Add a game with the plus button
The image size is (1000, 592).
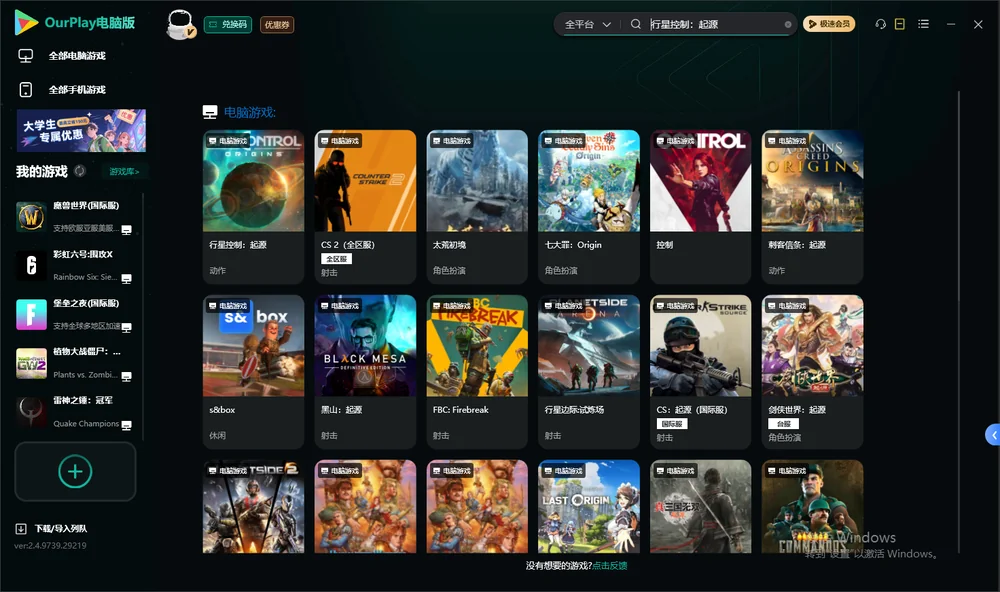75,471
